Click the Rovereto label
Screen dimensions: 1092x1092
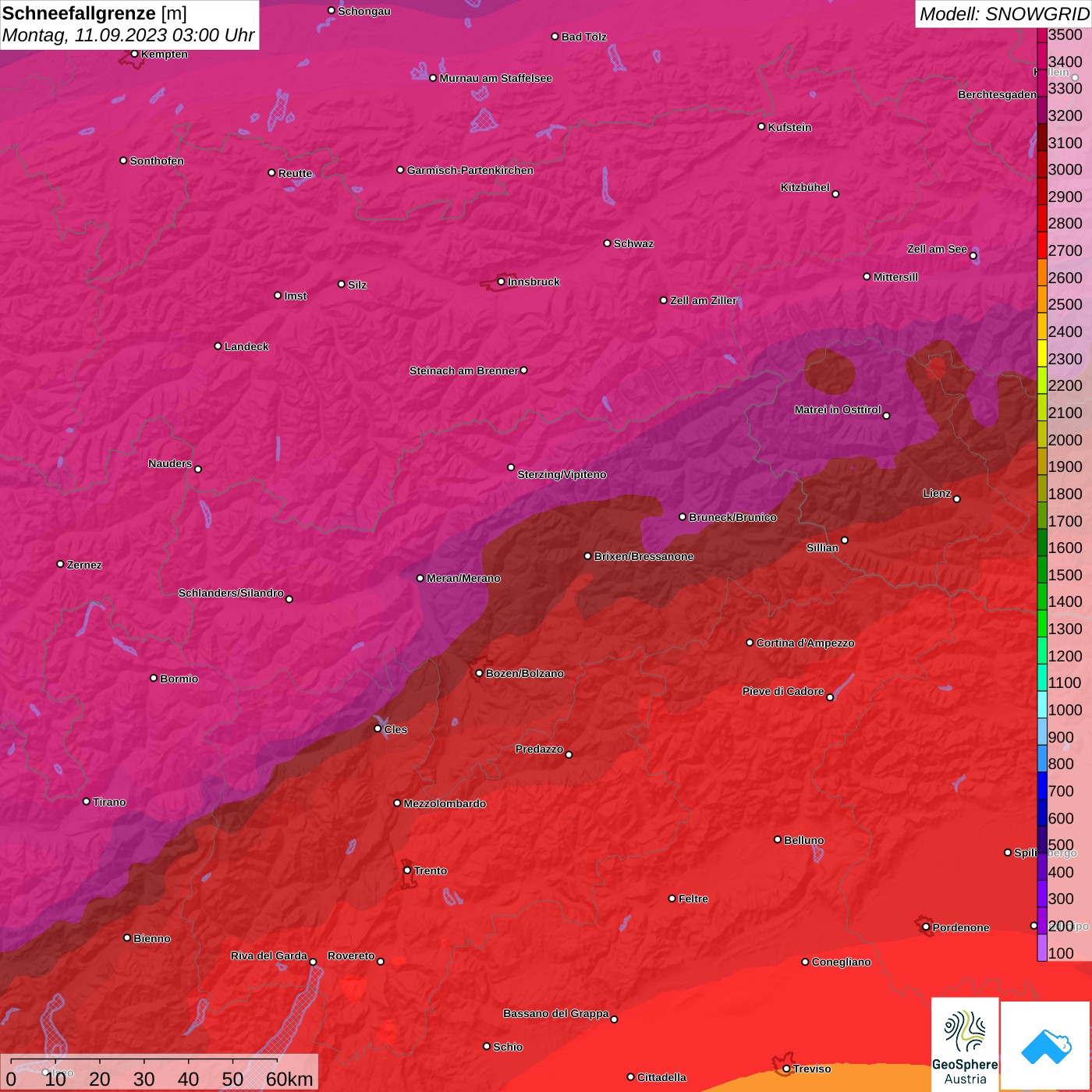351,955
